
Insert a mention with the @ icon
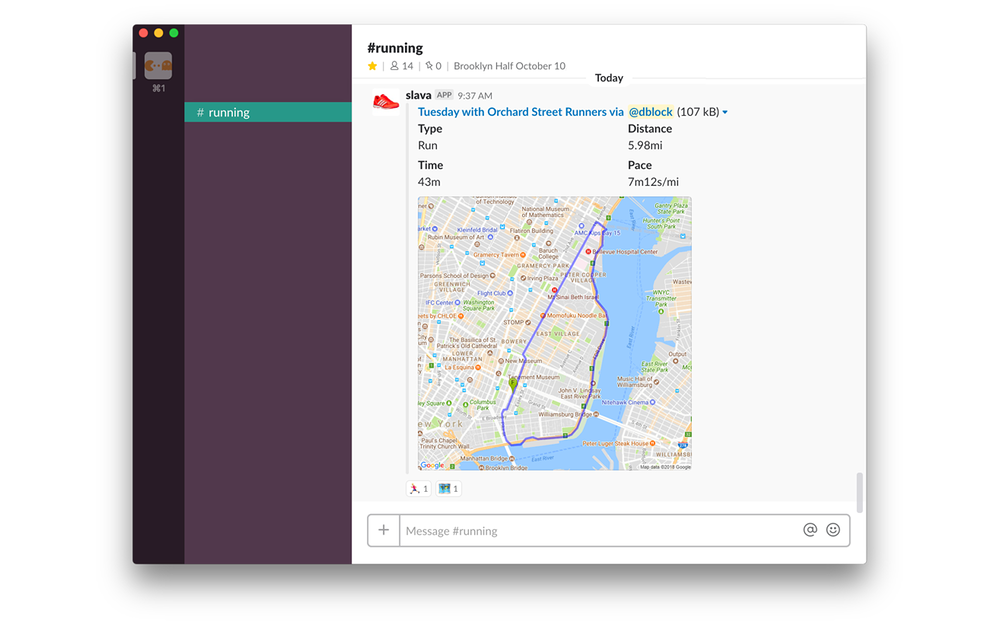coord(810,530)
